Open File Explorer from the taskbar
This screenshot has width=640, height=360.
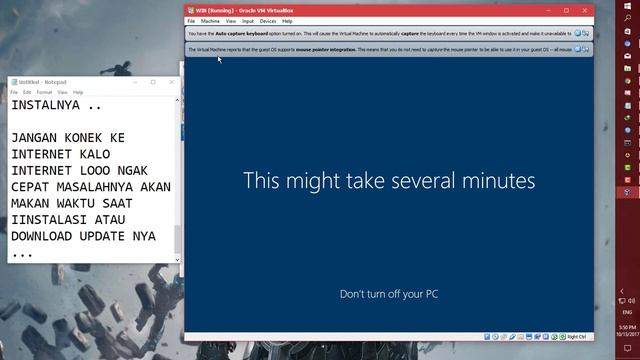pos(627,68)
